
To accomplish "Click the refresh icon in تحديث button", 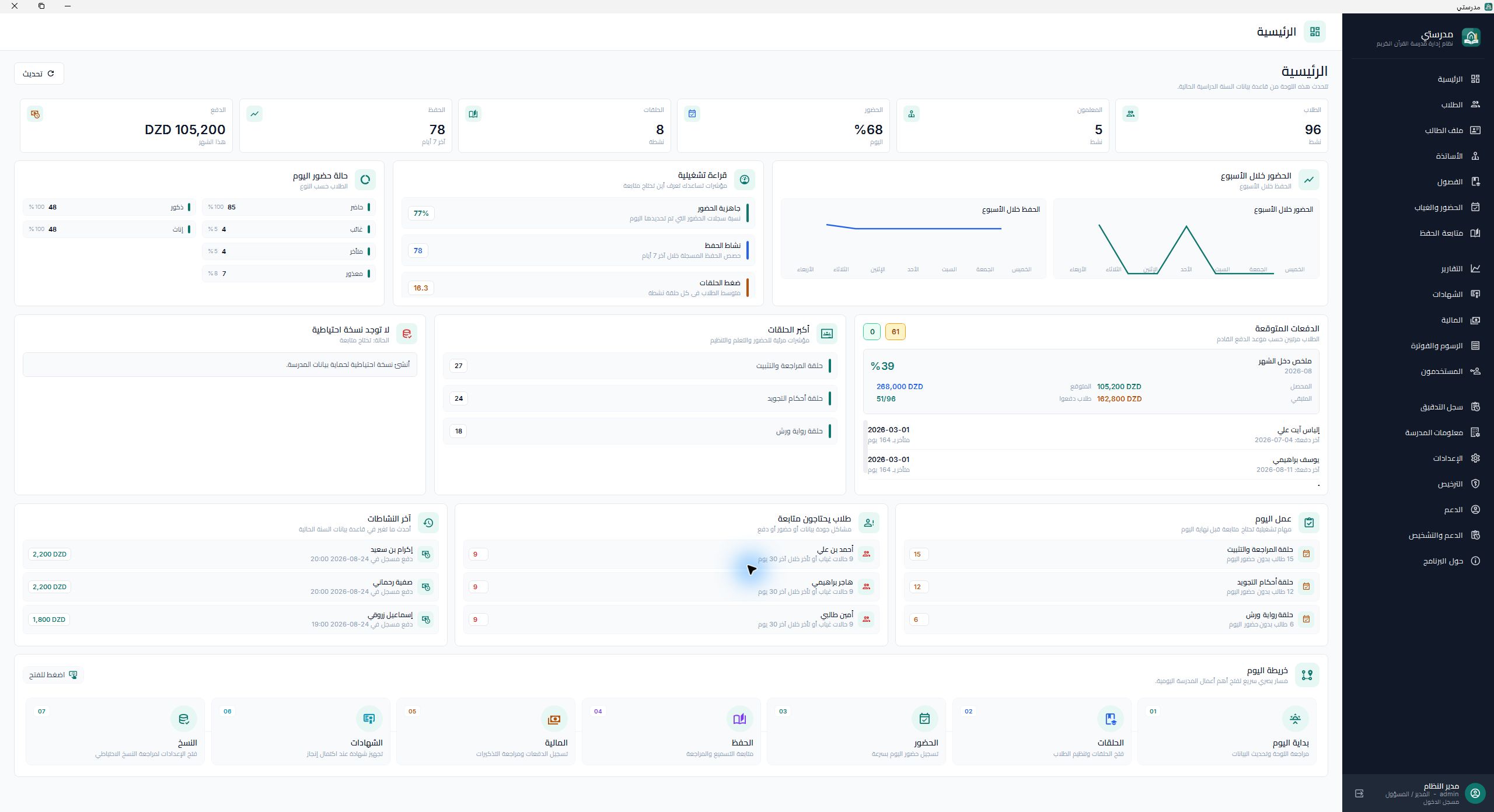I will [x=51, y=73].
